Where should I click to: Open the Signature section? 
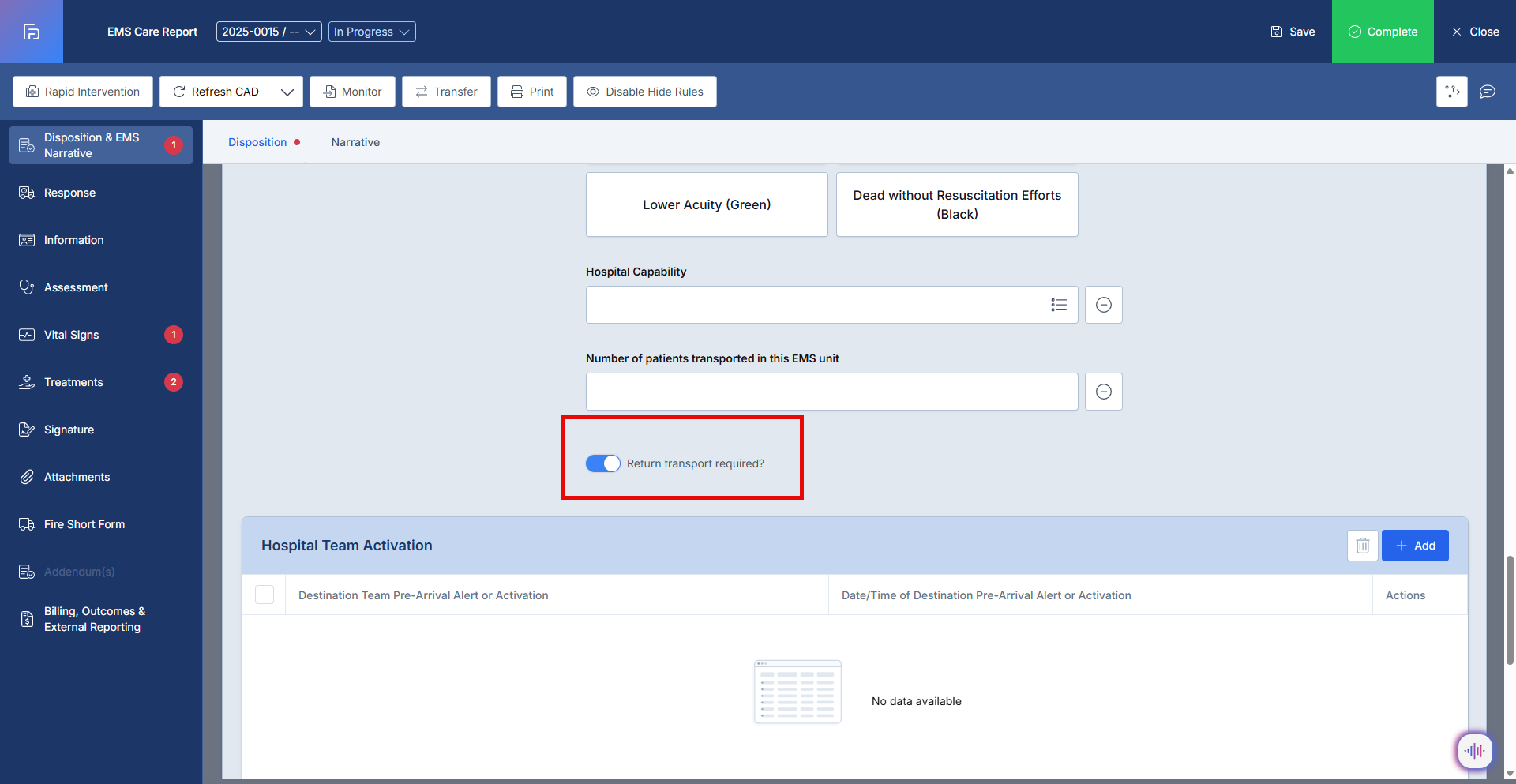(x=101, y=430)
